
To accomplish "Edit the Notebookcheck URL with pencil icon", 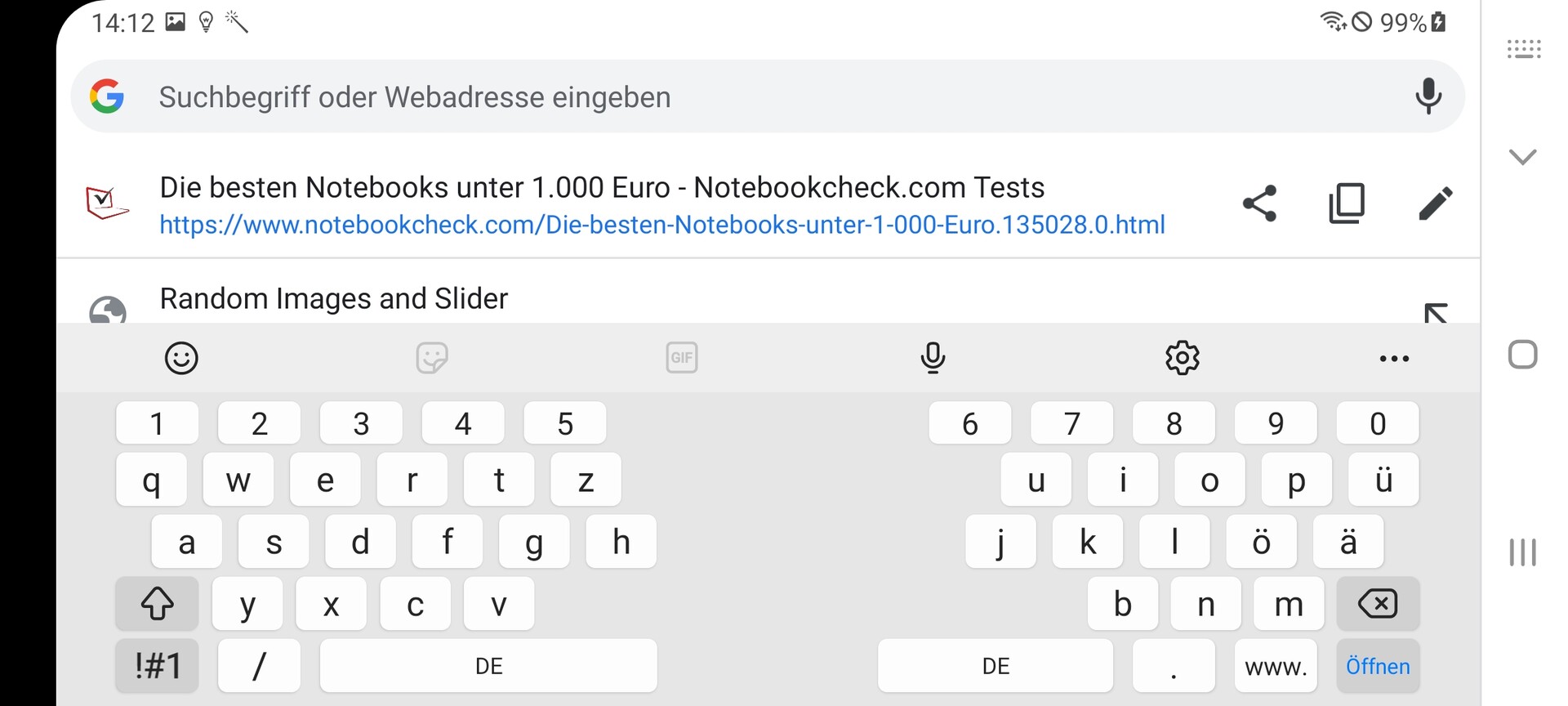I will coord(1435,203).
